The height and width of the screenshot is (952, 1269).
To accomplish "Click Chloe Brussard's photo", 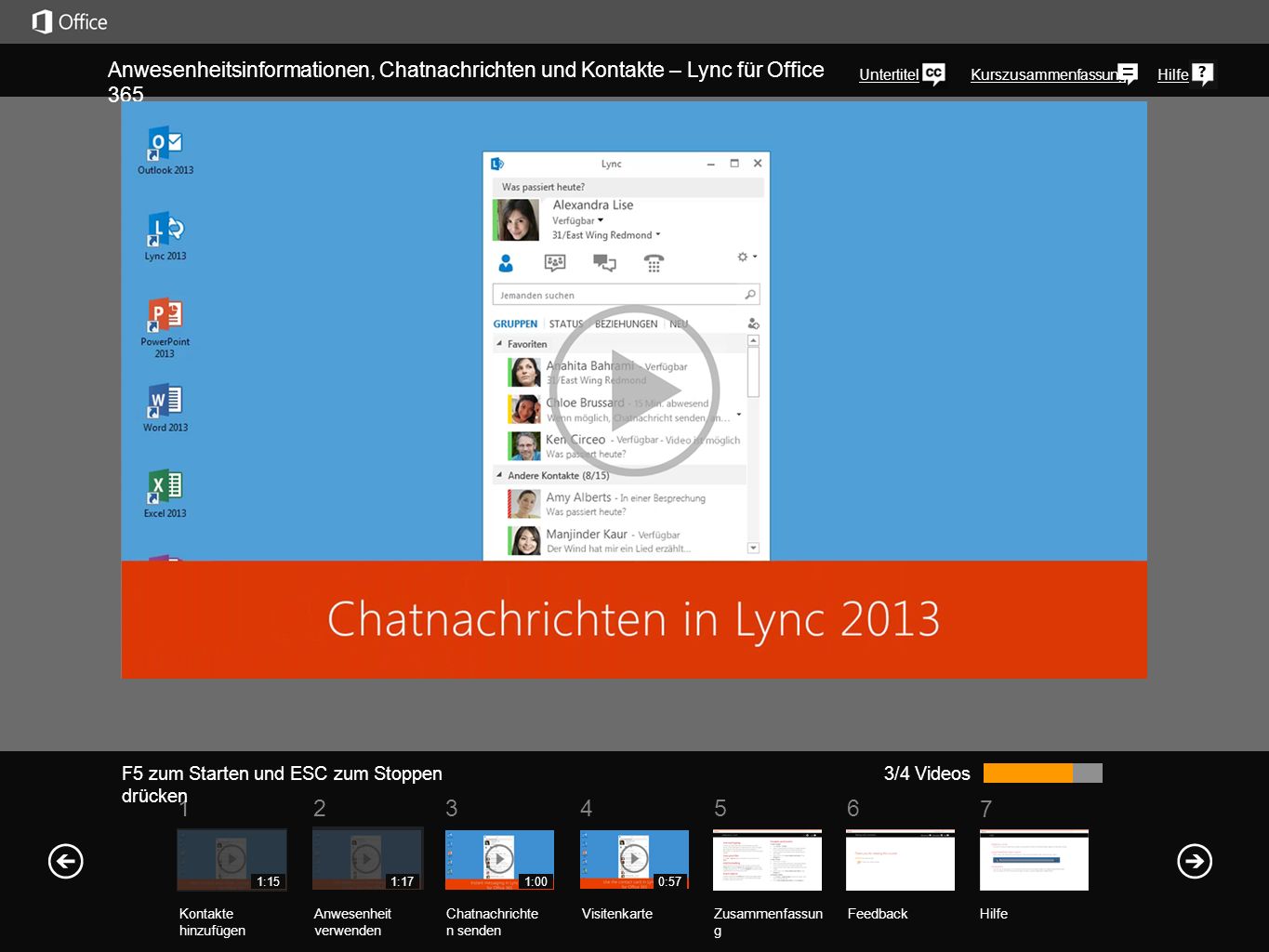I will click(x=524, y=409).
